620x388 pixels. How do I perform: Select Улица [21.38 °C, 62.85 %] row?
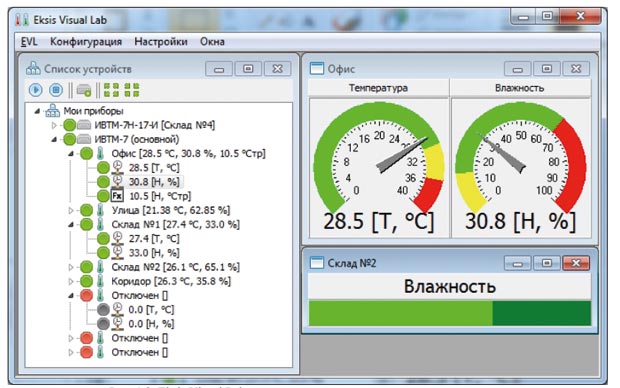(x=170, y=210)
